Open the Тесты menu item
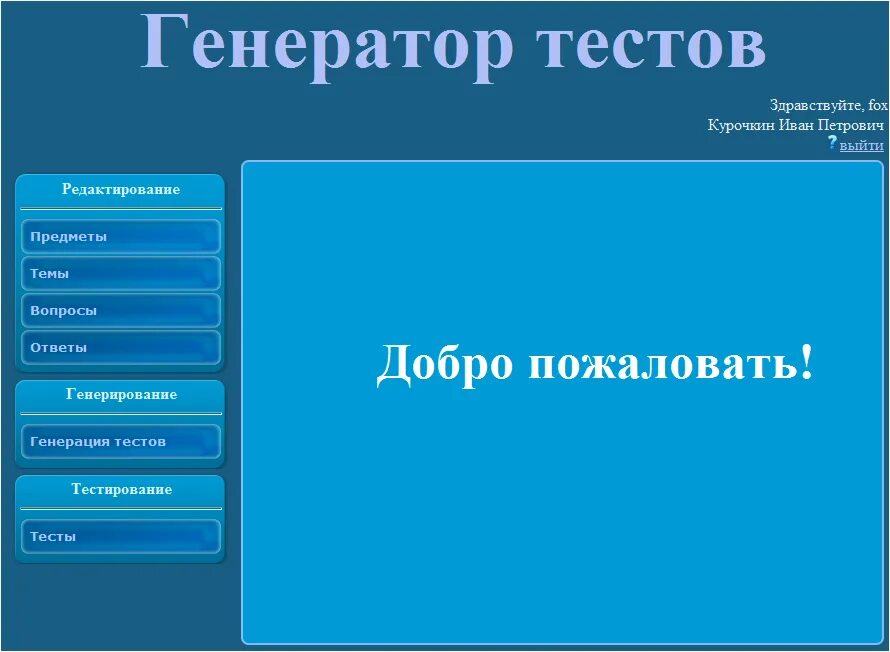 (121, 536)
